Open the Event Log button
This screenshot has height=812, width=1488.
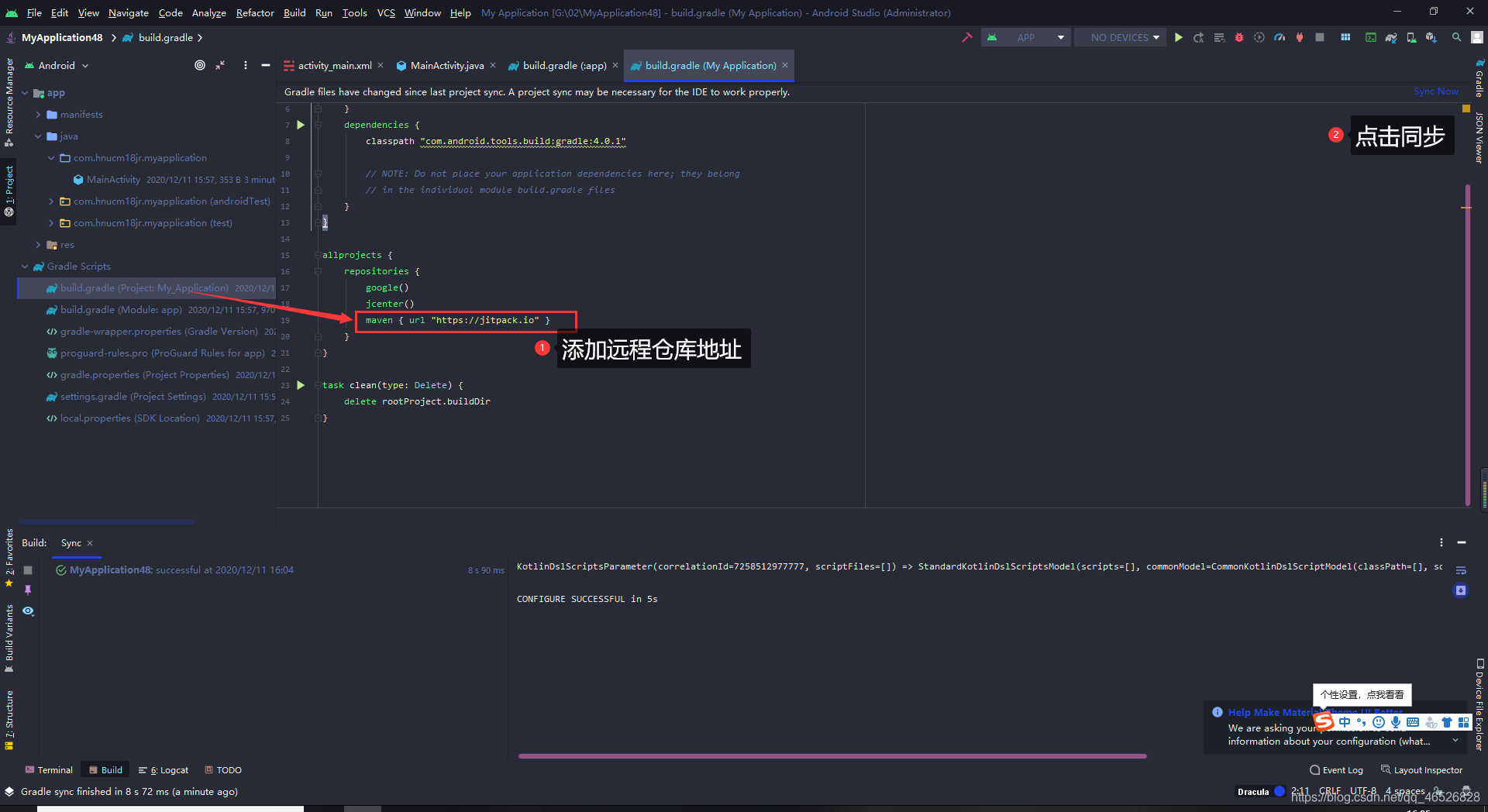[1336, 769]
